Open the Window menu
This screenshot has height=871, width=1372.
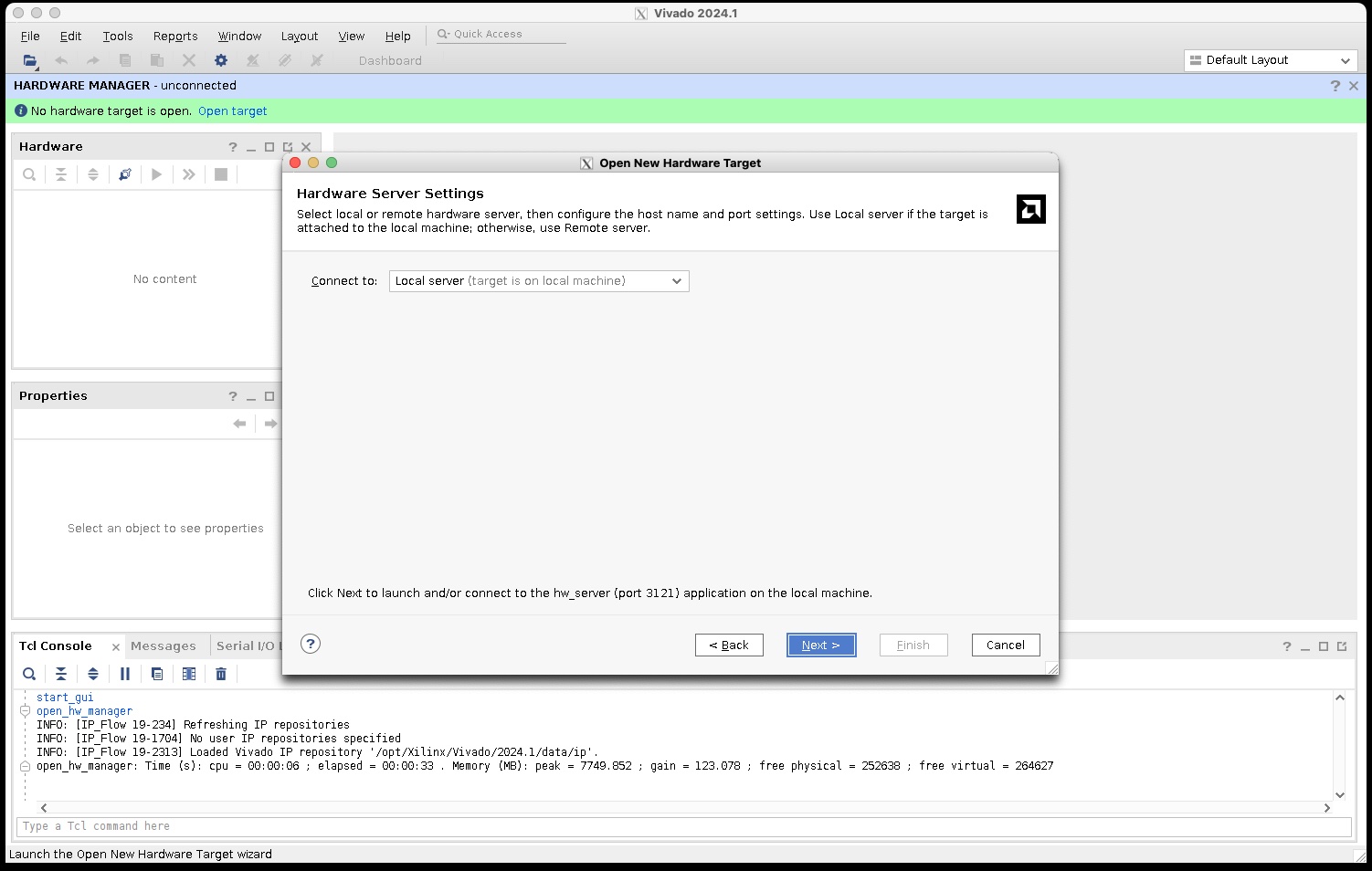coord(239,37)
